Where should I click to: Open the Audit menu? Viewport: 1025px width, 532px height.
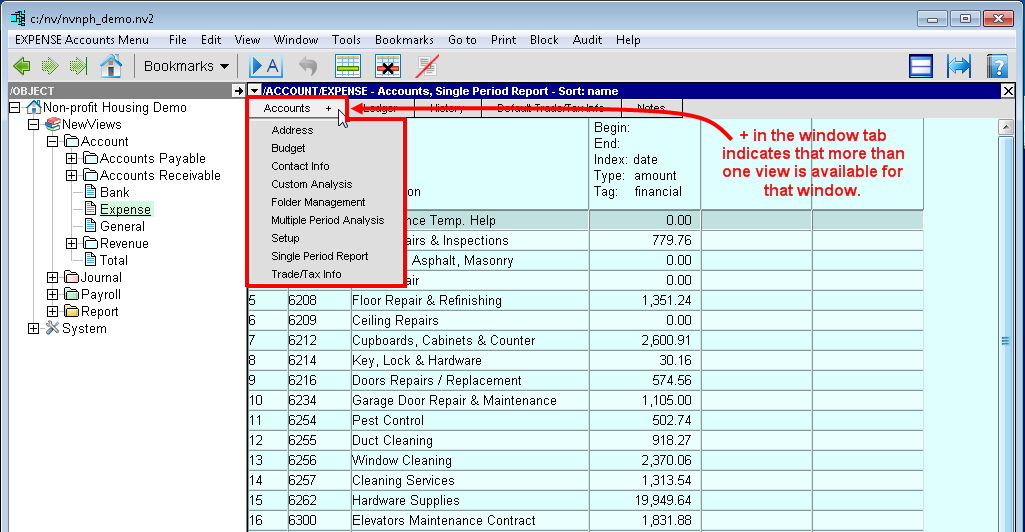[x=587, y=40]
